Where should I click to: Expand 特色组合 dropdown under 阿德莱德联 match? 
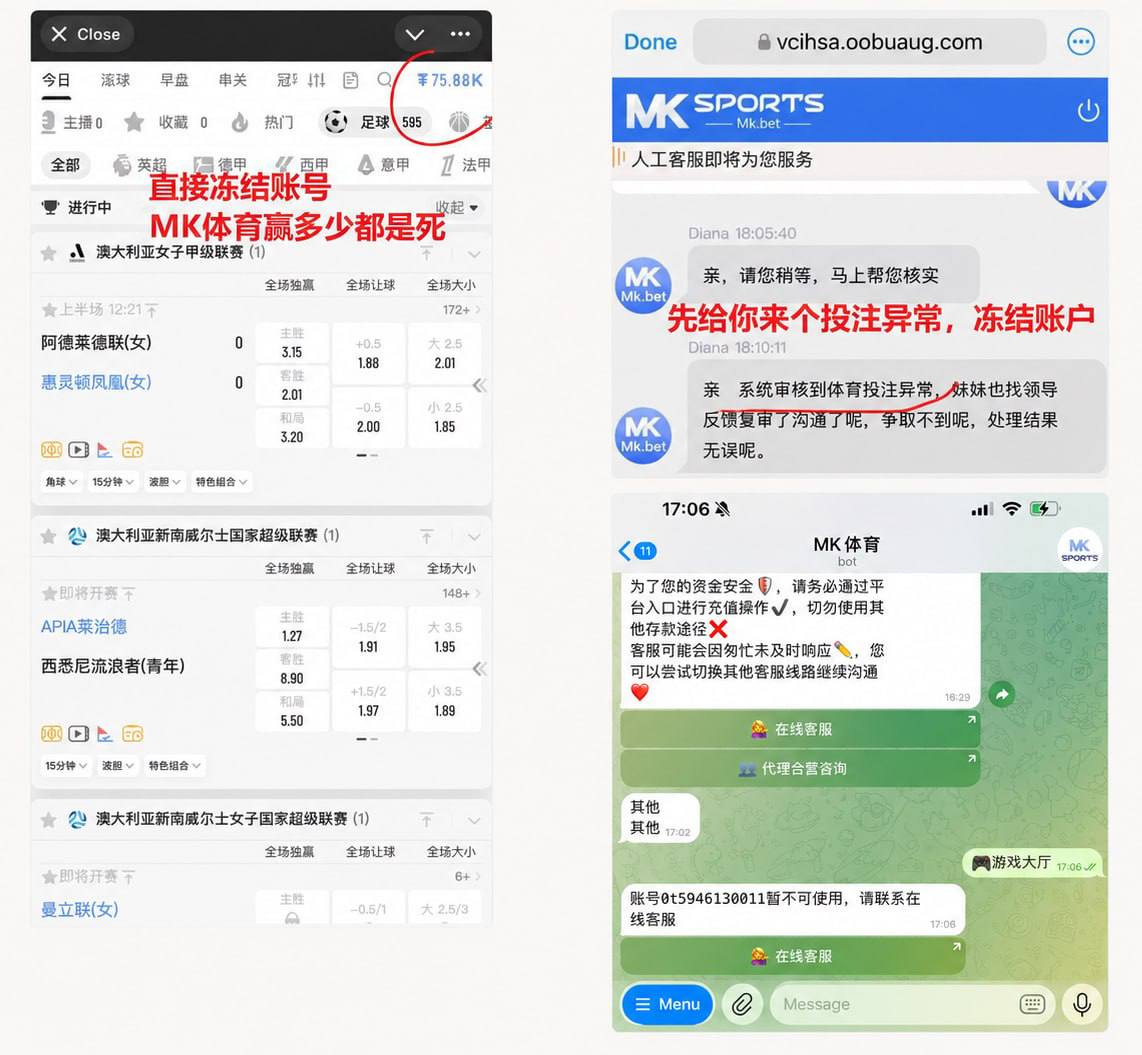[221, 482]
